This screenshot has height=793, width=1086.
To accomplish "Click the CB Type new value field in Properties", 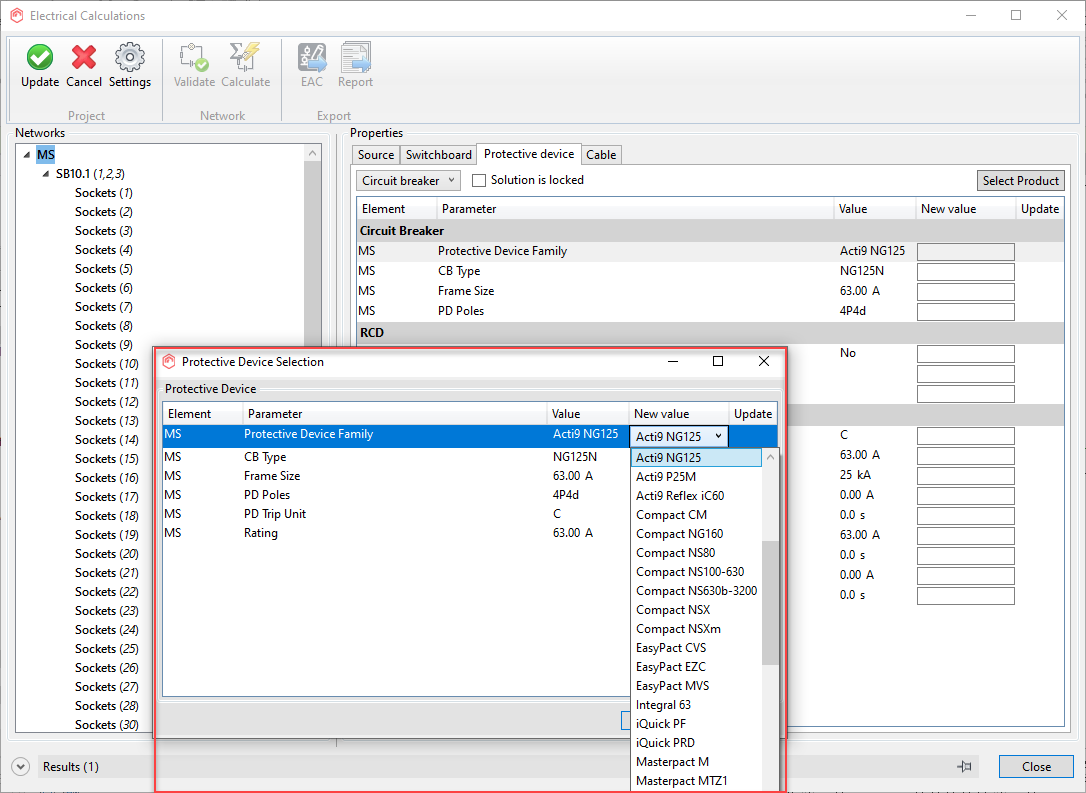I will pyautogui.click(x=965, y=271).
